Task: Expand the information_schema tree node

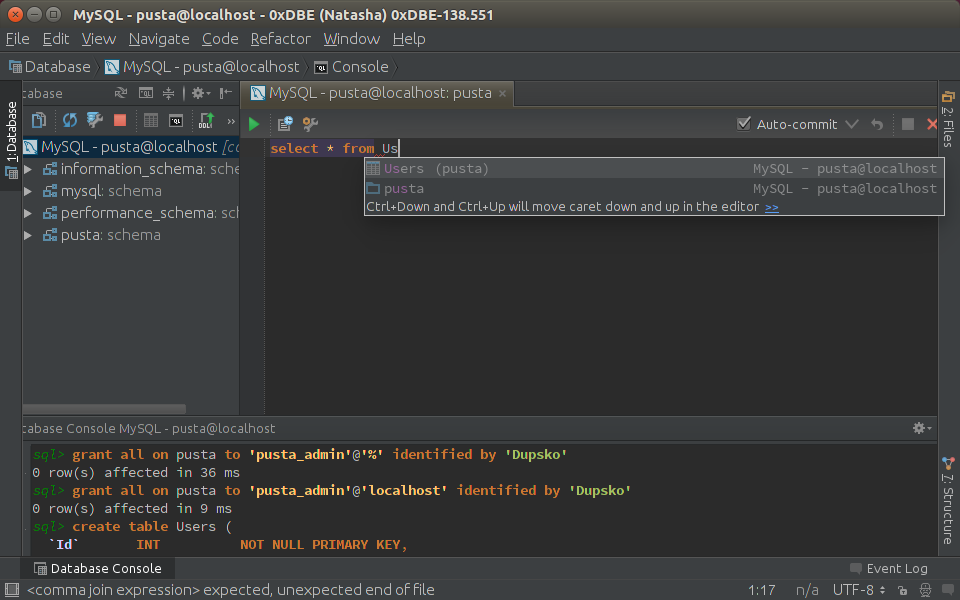Action: pos(28,169)
